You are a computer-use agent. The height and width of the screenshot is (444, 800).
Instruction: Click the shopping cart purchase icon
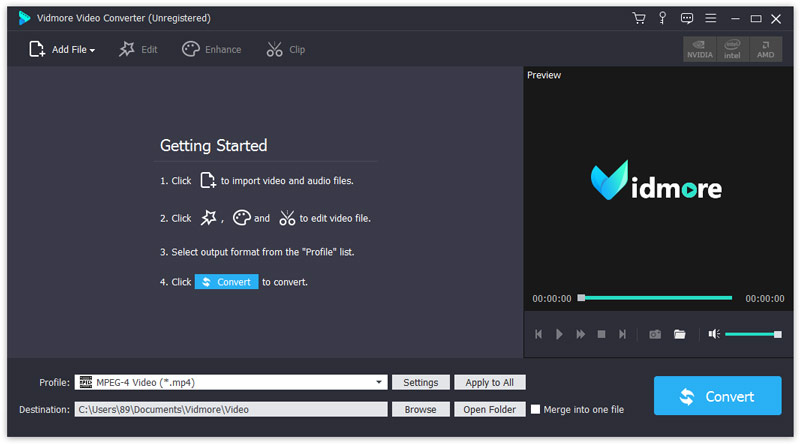click(x=639, y=18)
